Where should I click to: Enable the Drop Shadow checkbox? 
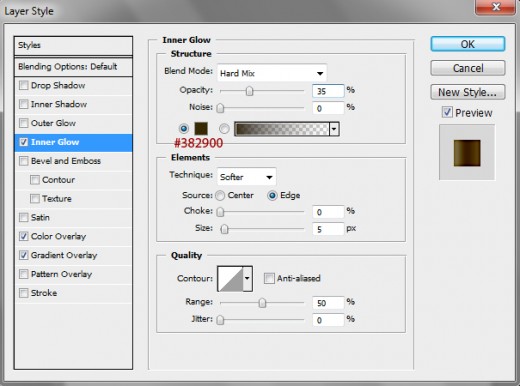point(23,85)
